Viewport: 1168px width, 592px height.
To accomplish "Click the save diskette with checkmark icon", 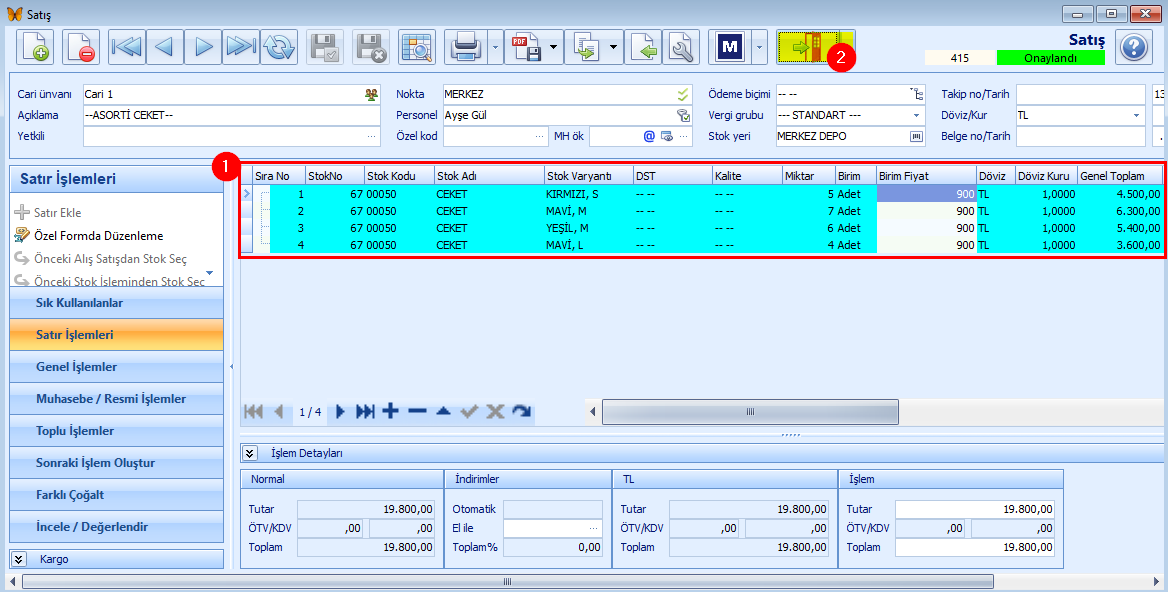I will pos(325,48).
